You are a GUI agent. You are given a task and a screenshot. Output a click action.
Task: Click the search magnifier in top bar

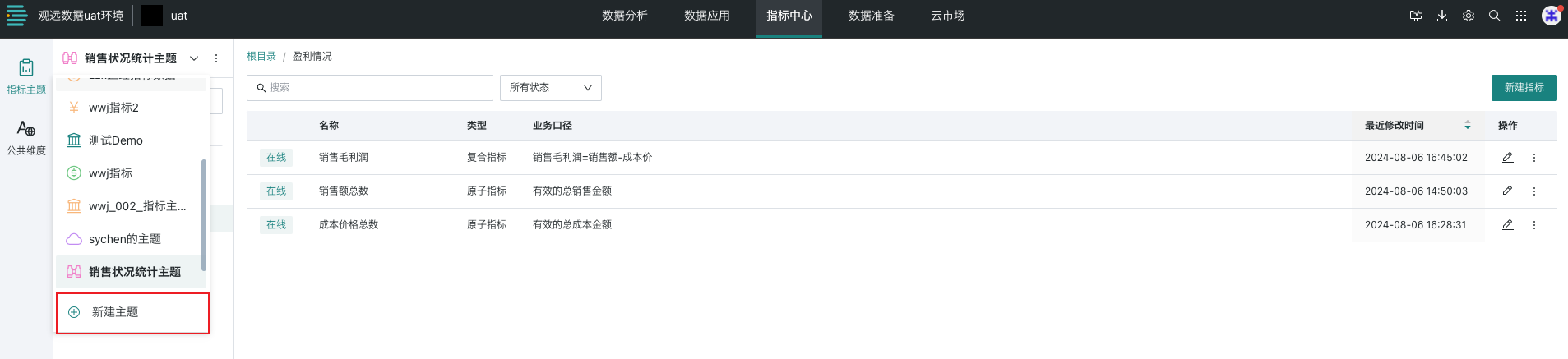[x=1495, y=16]
